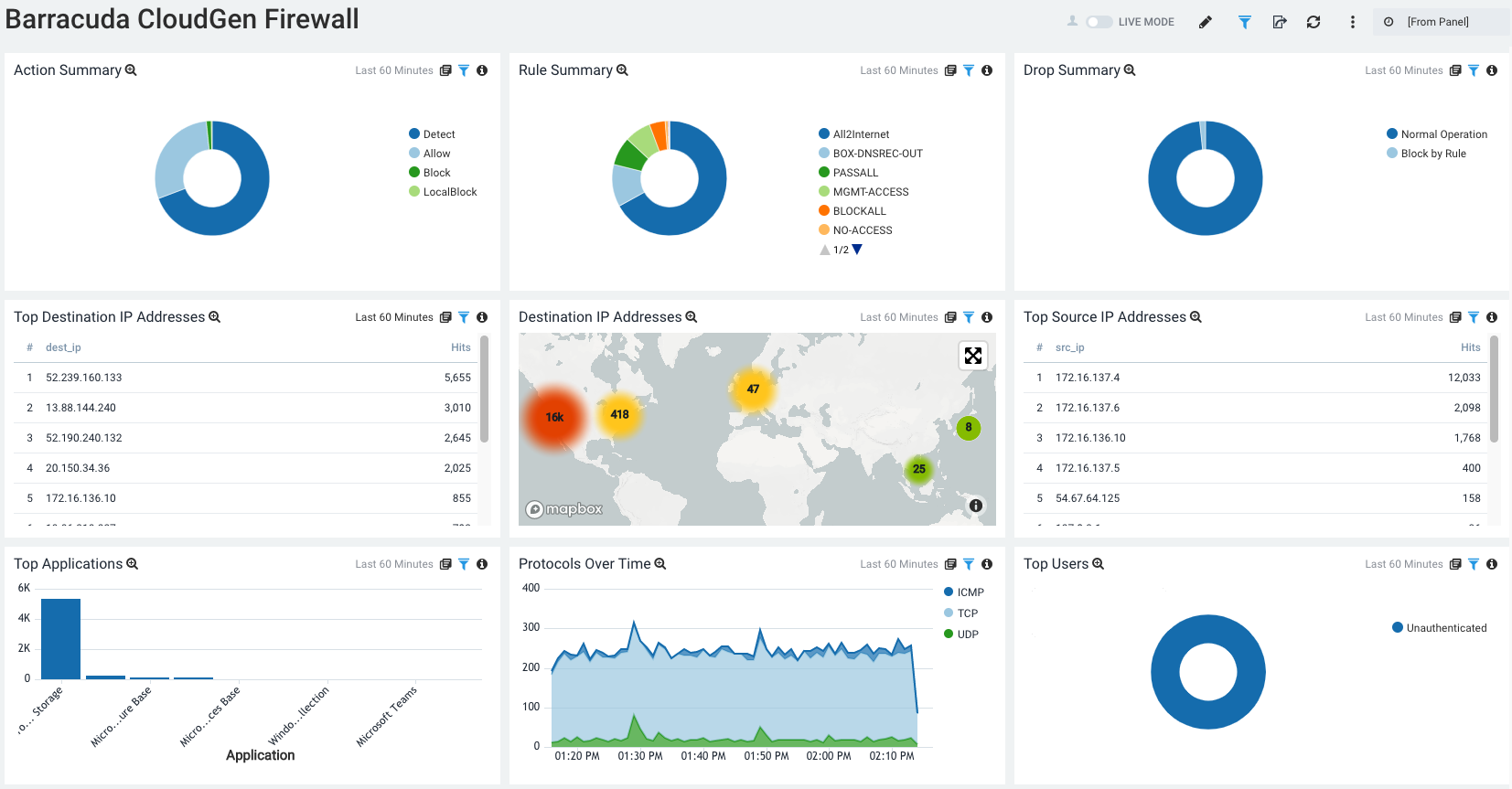The image size is (1512, 789).
Task: Toggle ICMP series in Protocols legend
Action: click(x=964, y=592)
